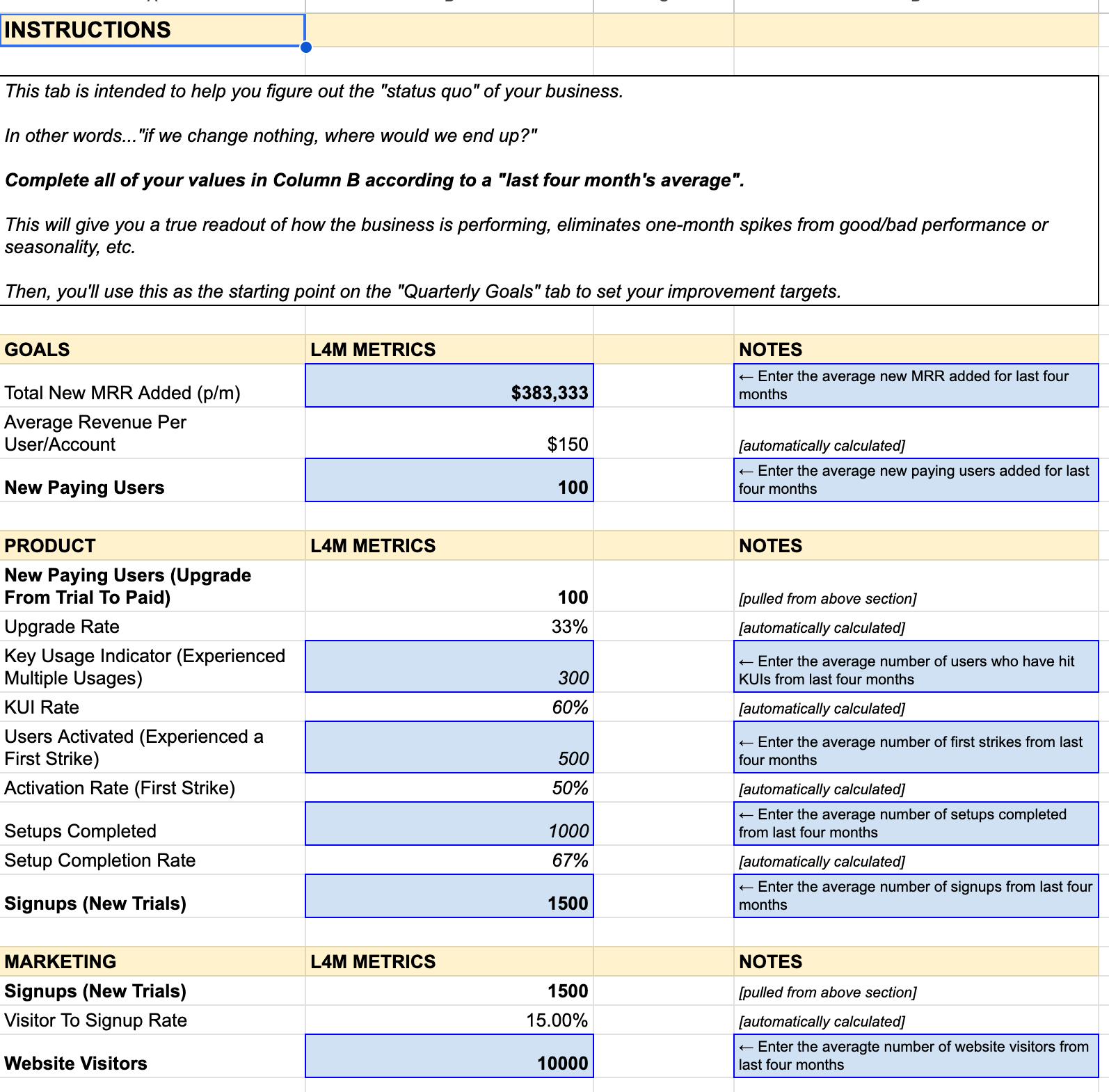Viewport: 1109px width, 1092px height.
Task: Click the Setup Completion Rate 67% cell
Action: tap(449, 860)
